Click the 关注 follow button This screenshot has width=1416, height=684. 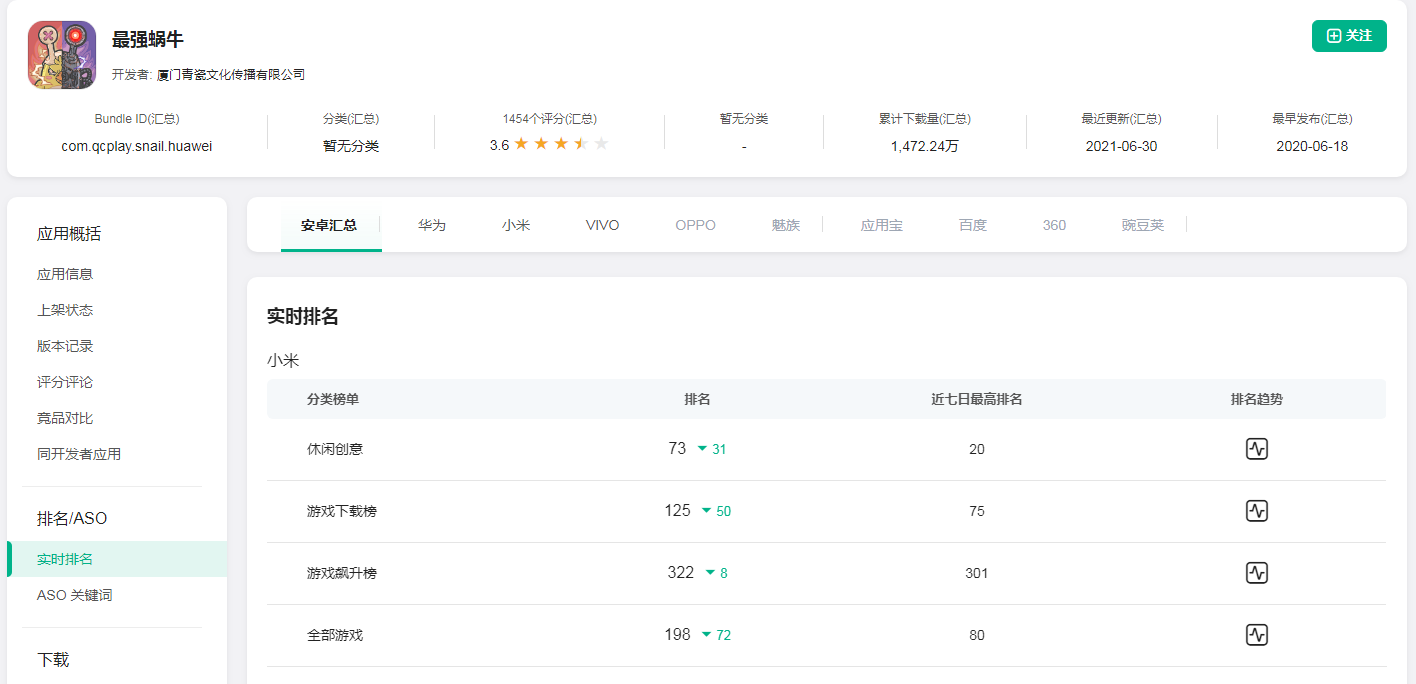(1348, 36)
